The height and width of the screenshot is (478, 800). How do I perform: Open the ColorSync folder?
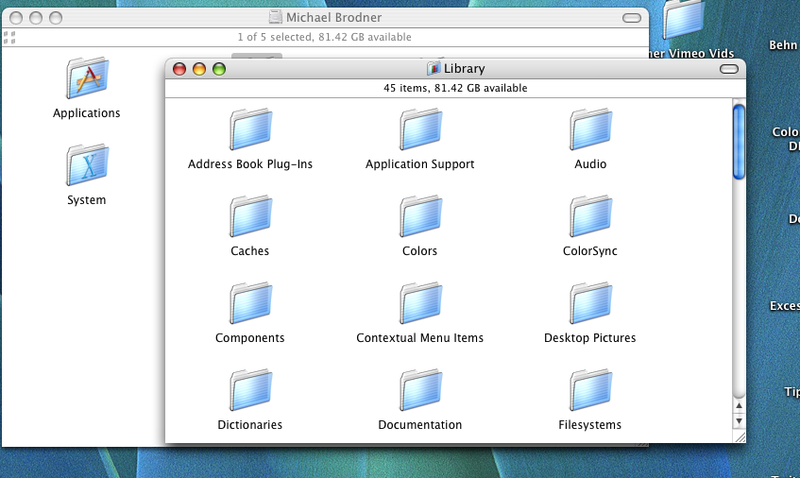(x=590, y=217)
